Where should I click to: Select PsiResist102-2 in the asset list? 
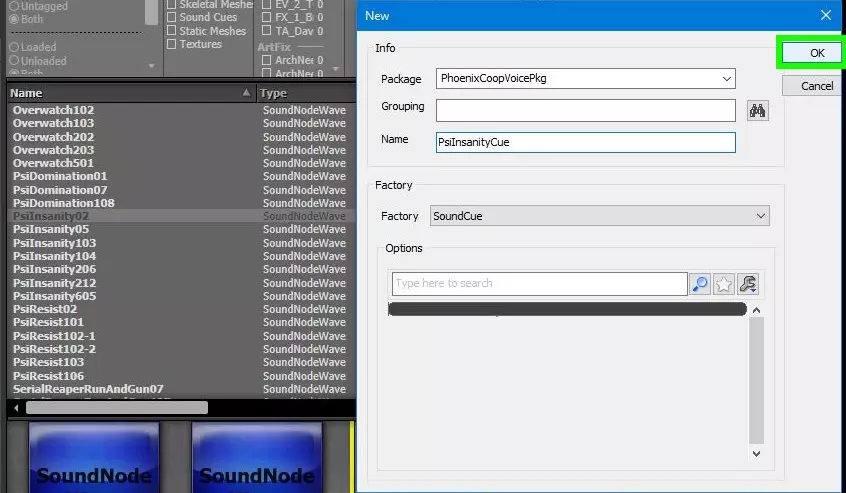pos(54,349)
